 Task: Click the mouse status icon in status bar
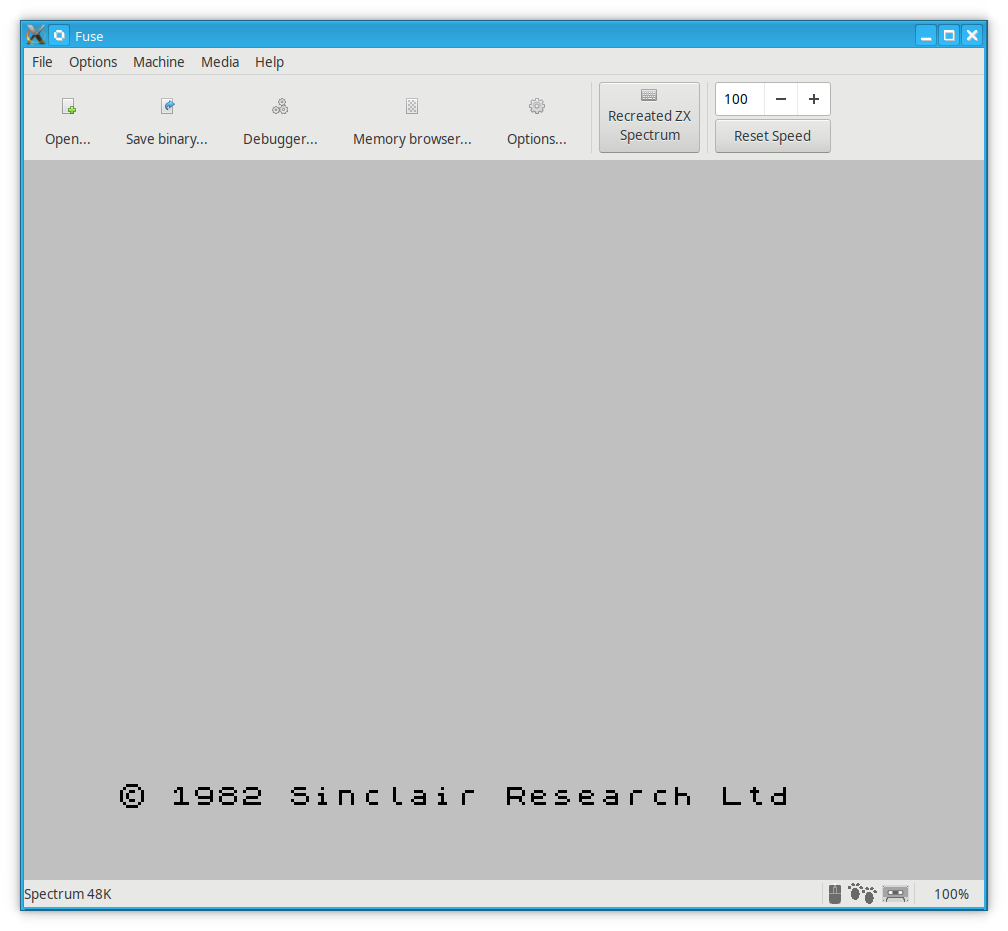[834, 894]
